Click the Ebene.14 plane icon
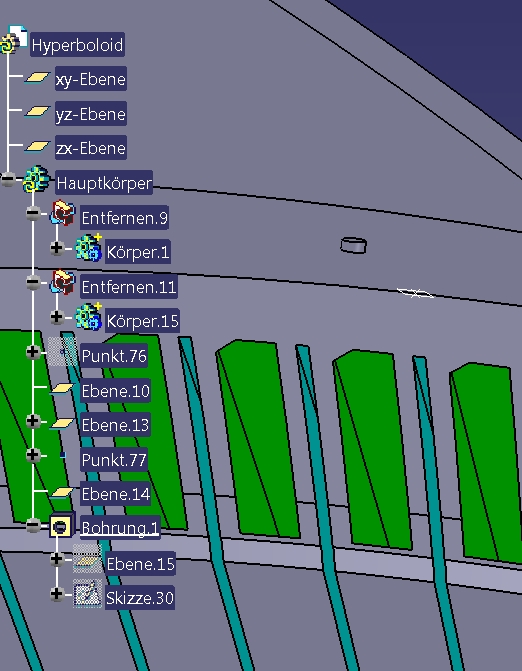522x671 pixels. tap(62, 493)
